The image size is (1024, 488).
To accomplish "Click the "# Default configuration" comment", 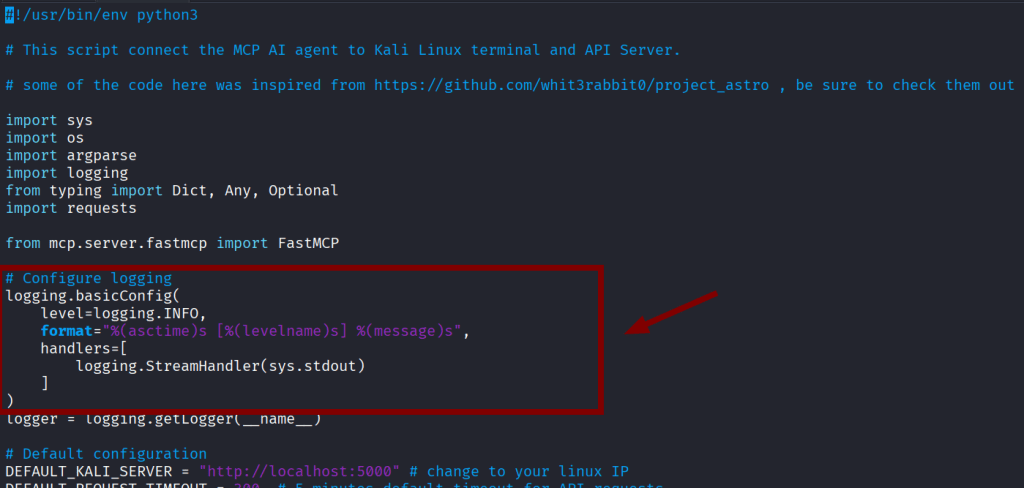I will (x=106, y=453).
